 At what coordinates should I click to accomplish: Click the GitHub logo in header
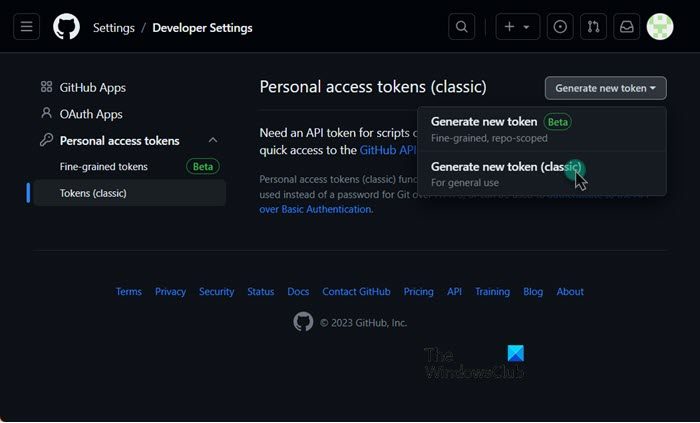click(66, 27)
